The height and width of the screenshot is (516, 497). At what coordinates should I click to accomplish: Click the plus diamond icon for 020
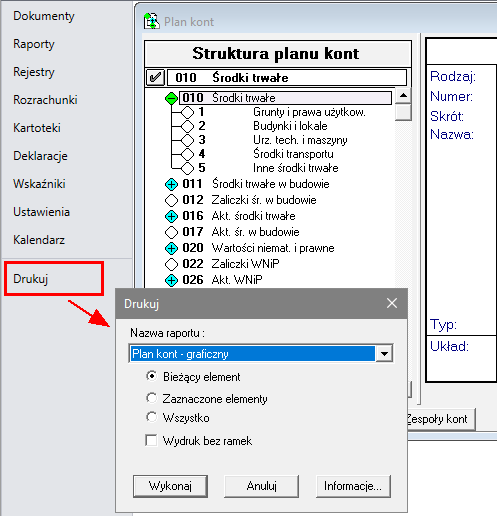[171, 248]
